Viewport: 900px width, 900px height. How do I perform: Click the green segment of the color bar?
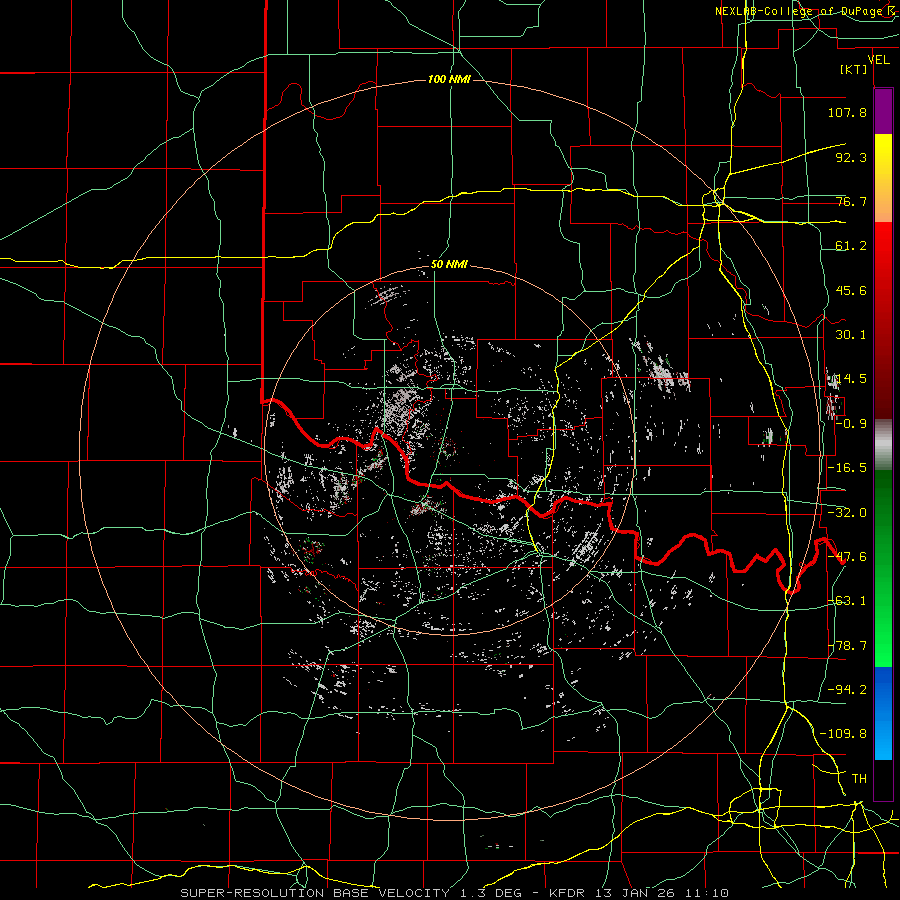pos(883,568)
